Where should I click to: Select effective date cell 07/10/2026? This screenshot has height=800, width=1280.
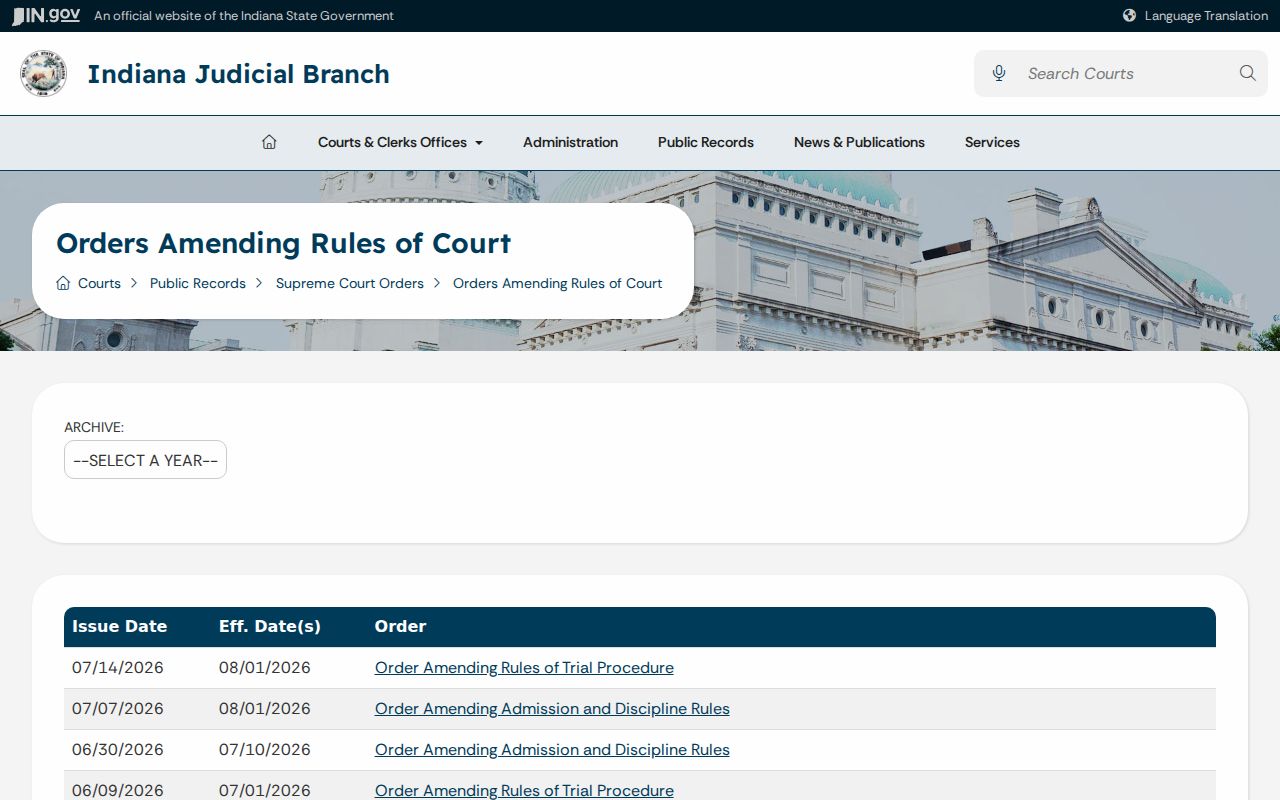tap(265, 749)
